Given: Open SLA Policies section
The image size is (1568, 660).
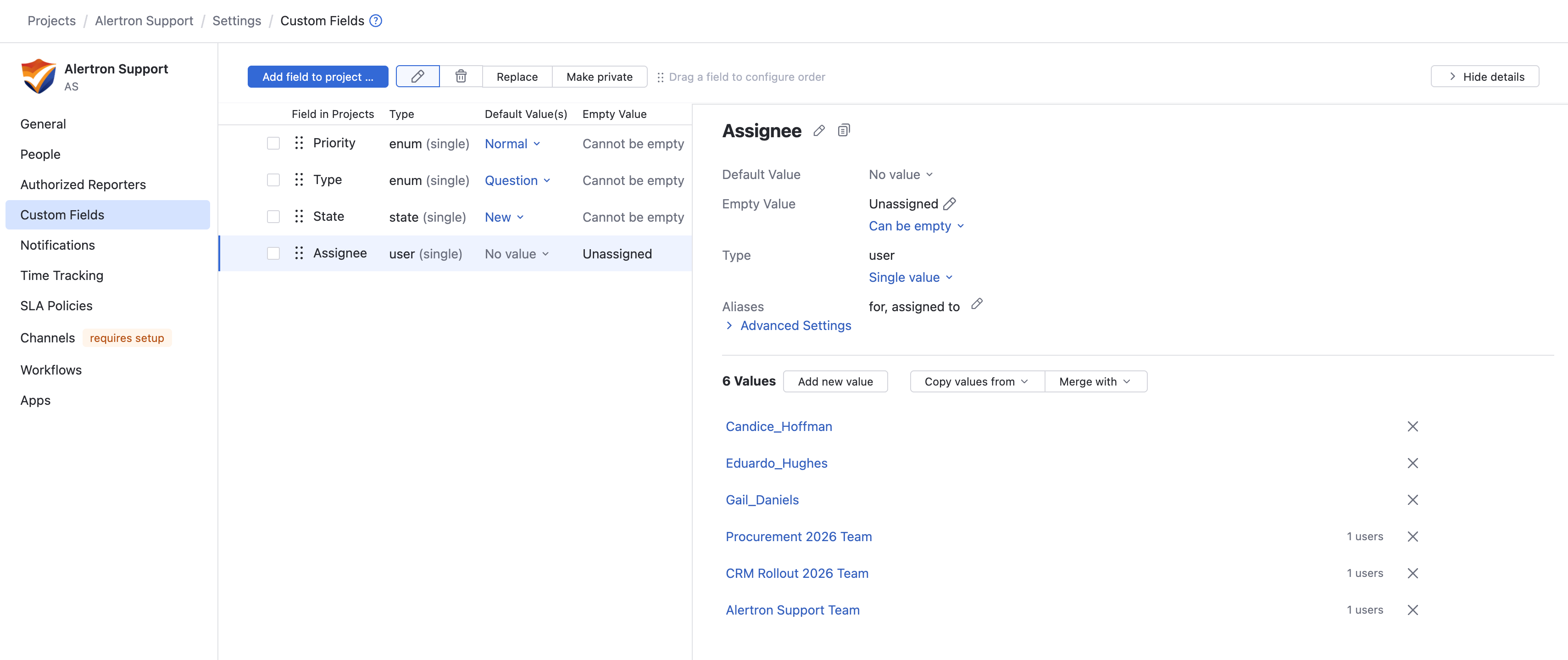Looking at the screenshot, I should pos(56,306).
